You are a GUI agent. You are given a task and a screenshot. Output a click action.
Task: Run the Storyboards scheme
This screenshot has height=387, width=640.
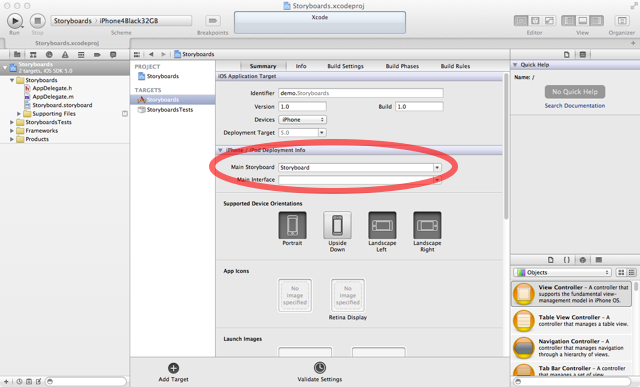[15, 21]
